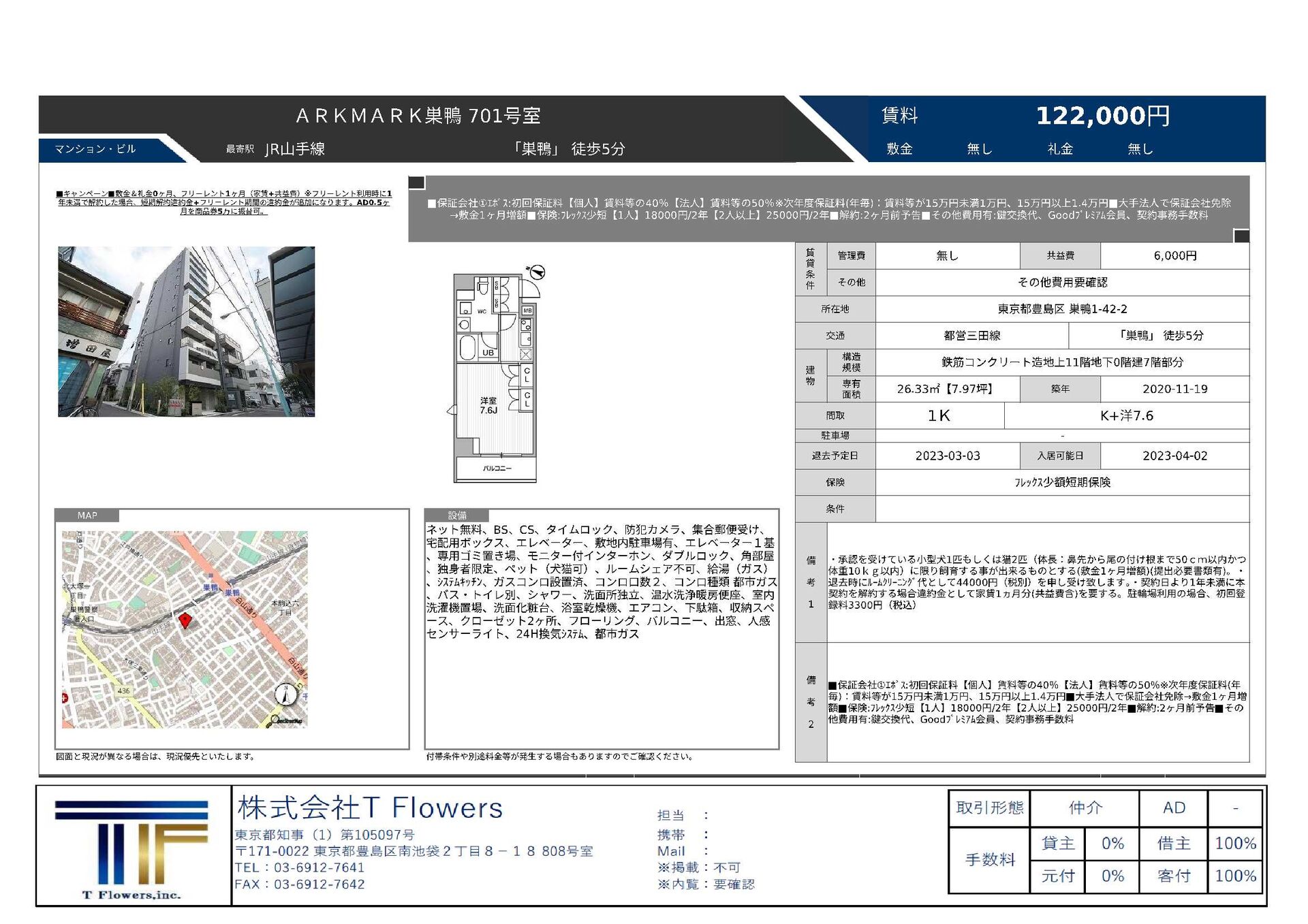The image size is (1308, 924).
Task: Select the building exterior photo
Action: coord(187,332)
